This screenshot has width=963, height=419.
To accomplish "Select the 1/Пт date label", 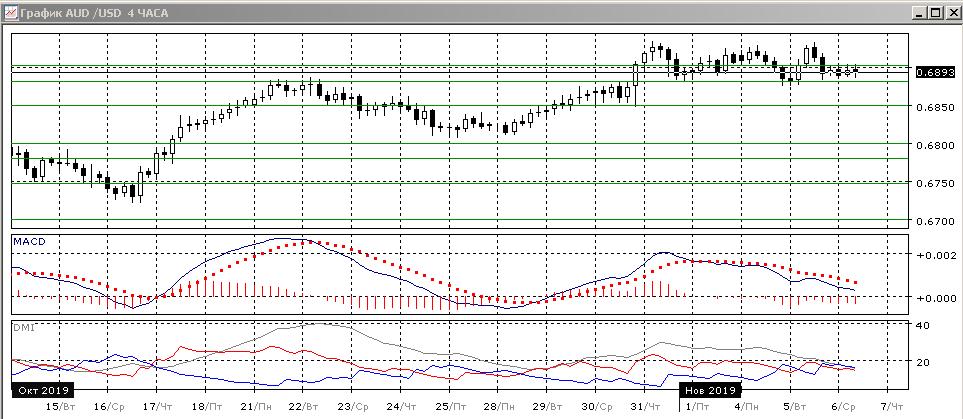I will [697, 407].
